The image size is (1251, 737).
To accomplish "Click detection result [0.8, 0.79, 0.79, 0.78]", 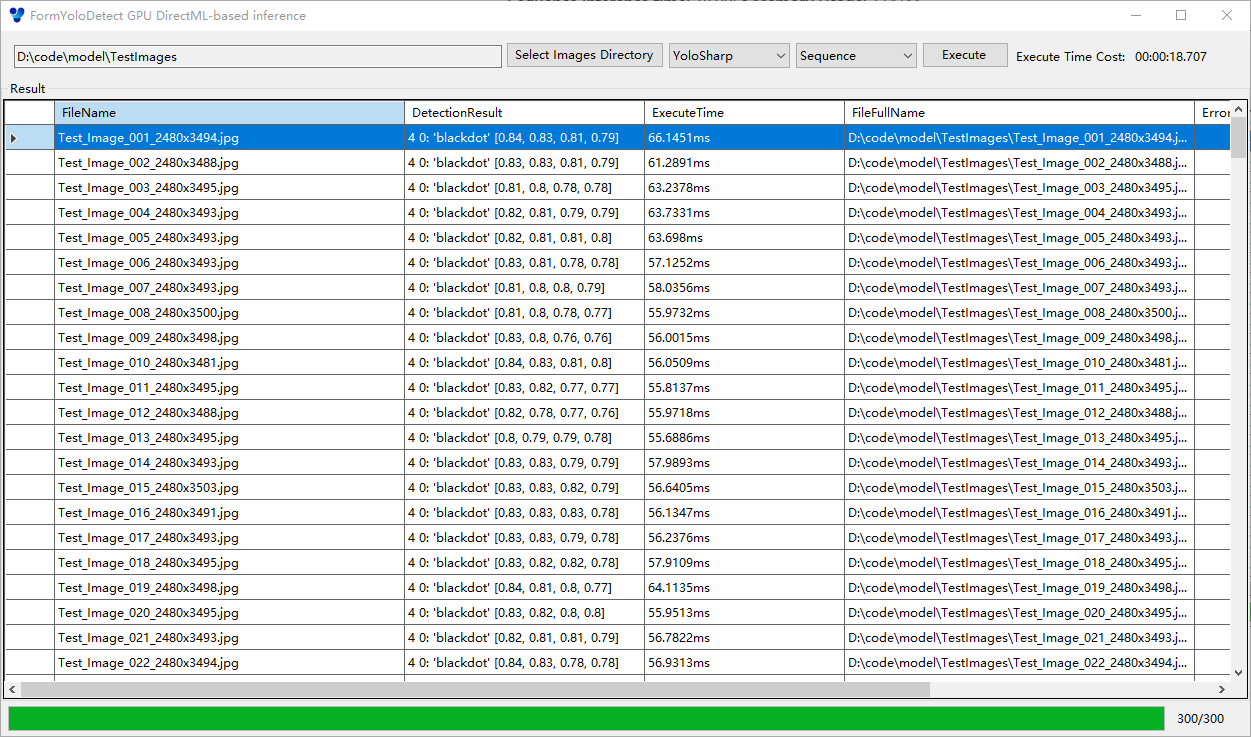I will coord(524,438).
